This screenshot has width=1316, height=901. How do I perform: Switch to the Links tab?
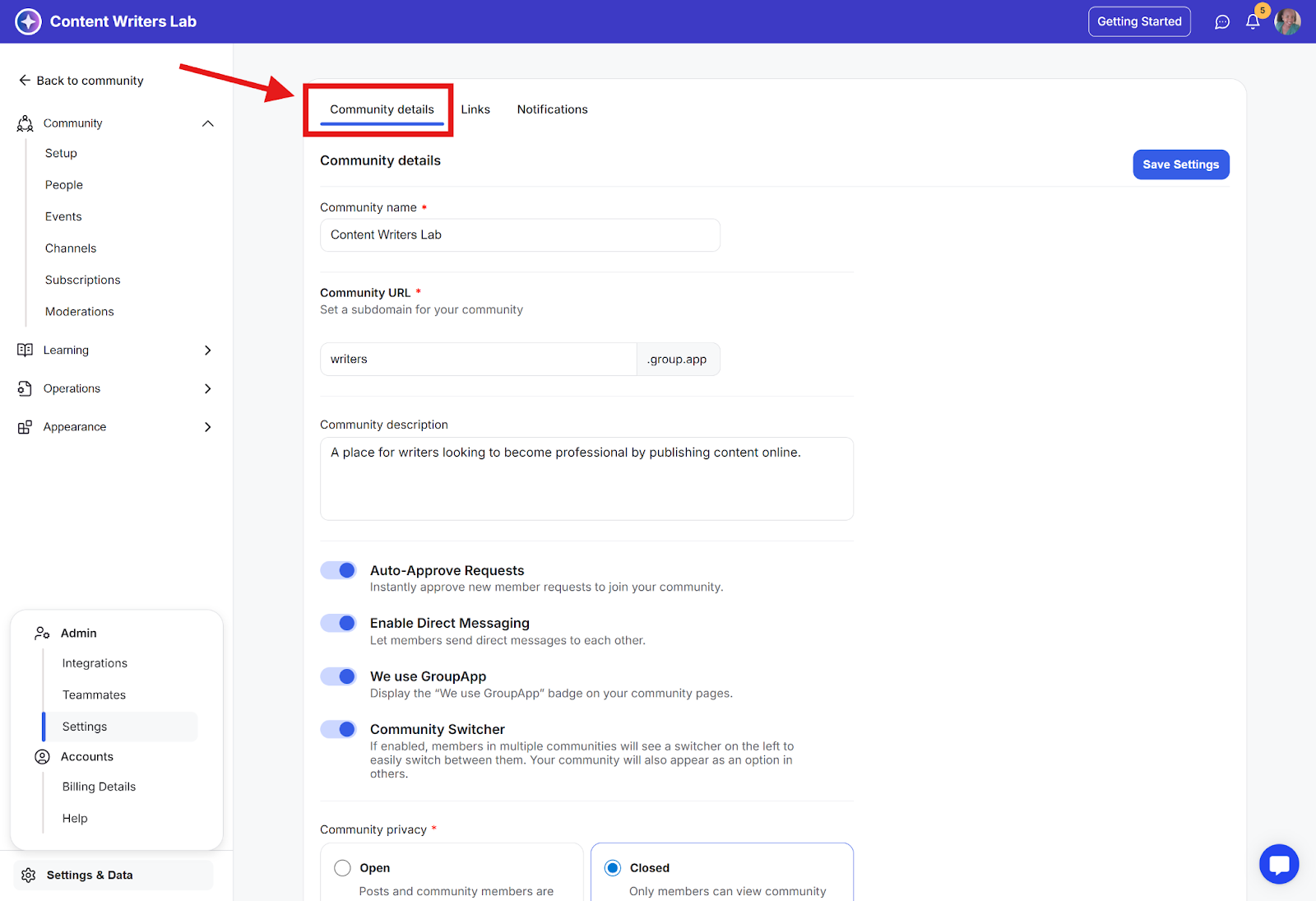click(475, 109)
